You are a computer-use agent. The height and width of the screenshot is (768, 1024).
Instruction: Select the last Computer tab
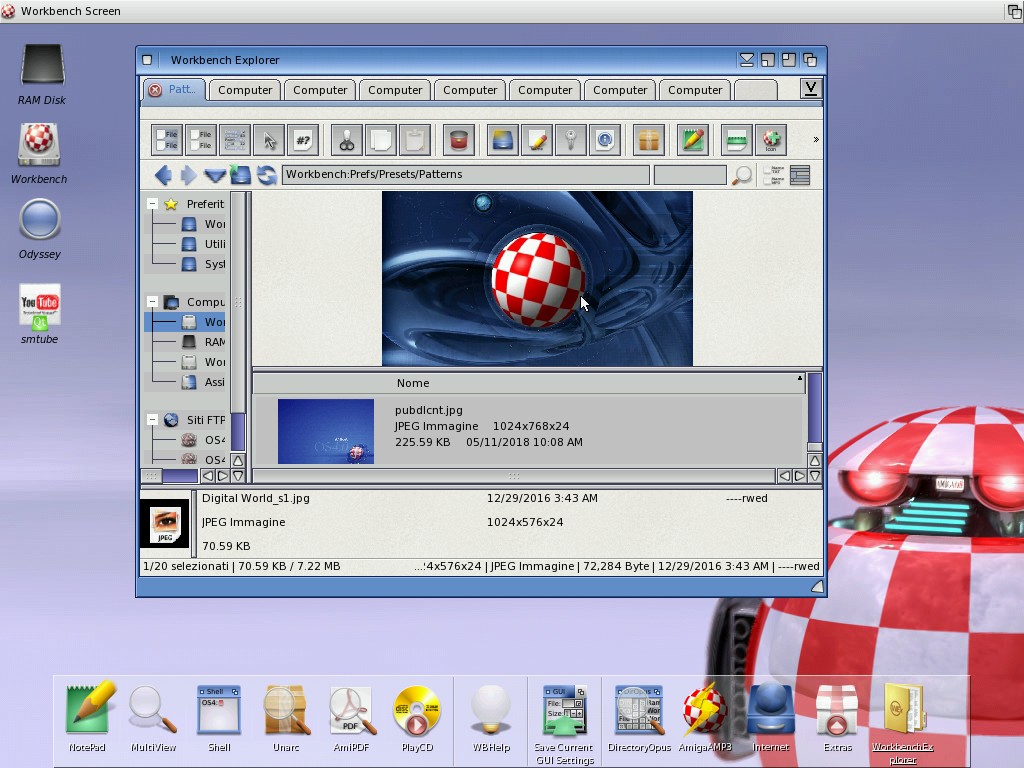click(x=695, y=90)
